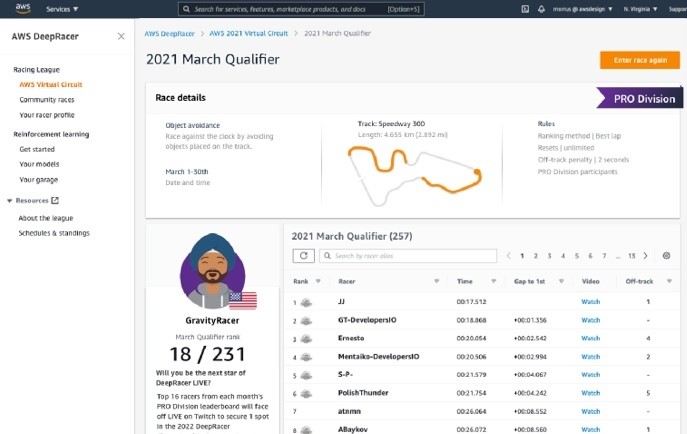
Task: Open Schedules & standings link
Action: (54, 233)
